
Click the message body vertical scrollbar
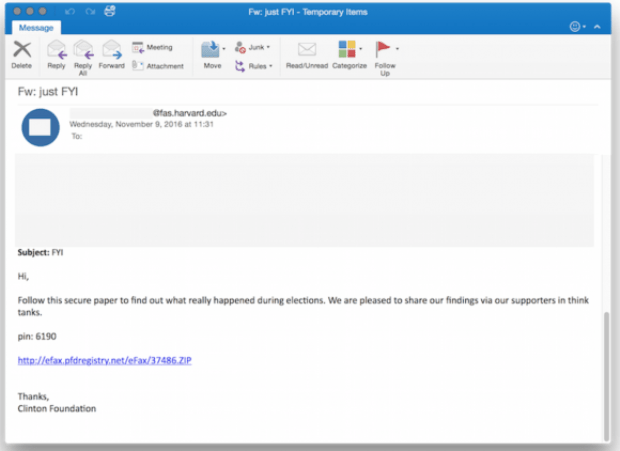pyautogui.click(x=607, y=376)
